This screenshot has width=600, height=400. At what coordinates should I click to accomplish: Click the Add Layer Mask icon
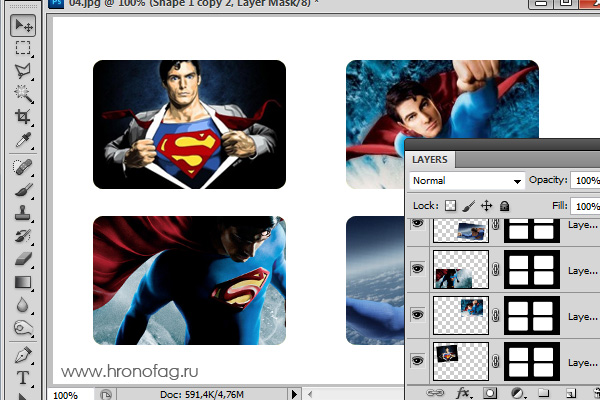(x=490, y=393)
